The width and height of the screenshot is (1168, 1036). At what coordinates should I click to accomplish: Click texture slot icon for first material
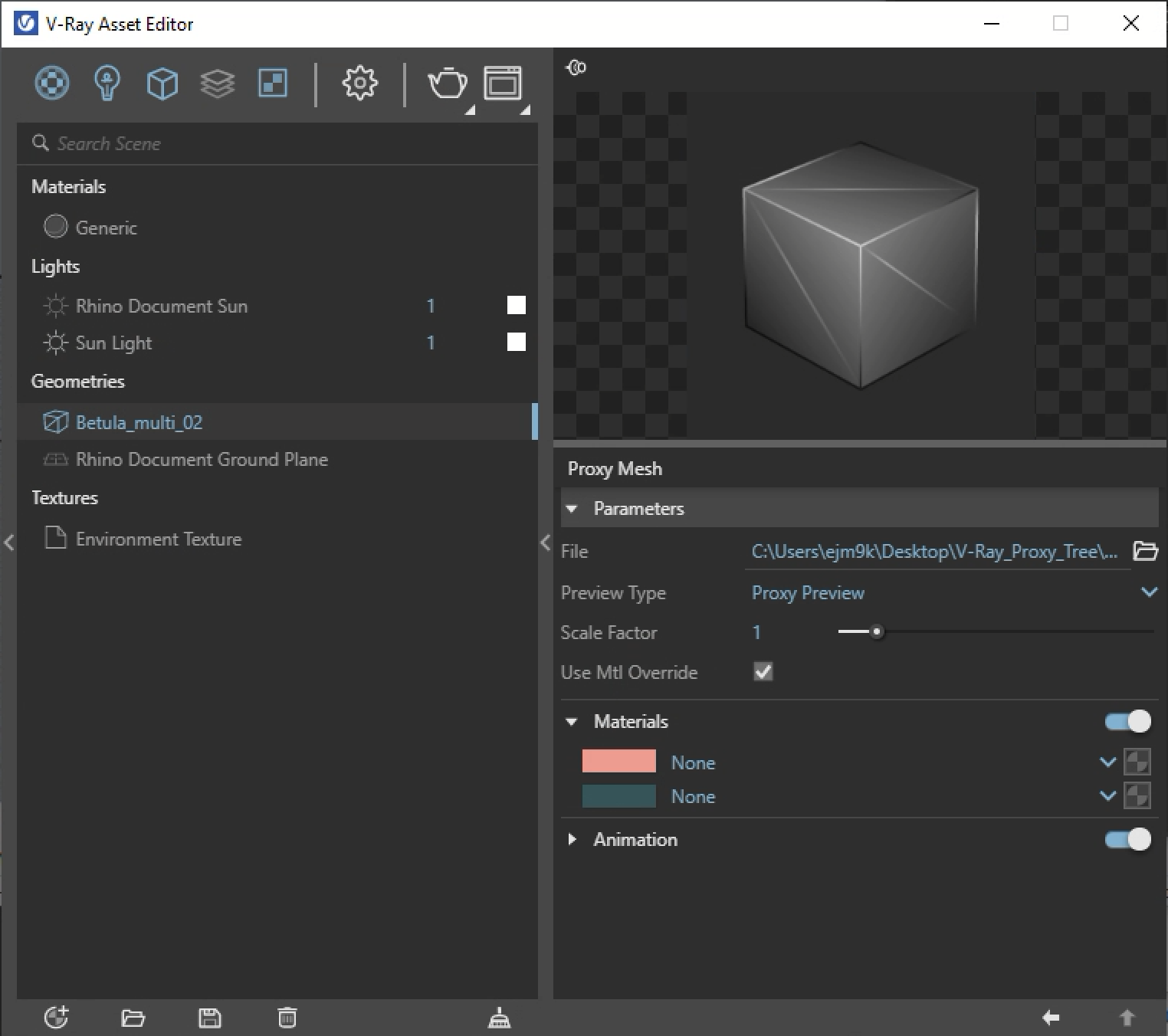coord(1137,762)
